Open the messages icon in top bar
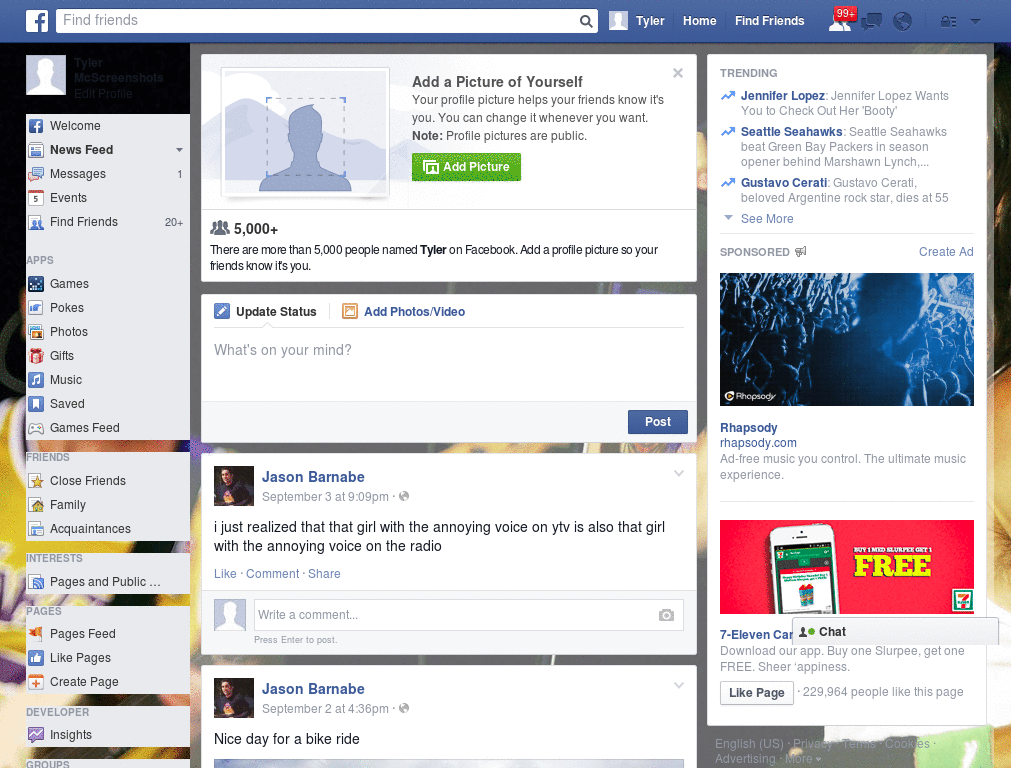The image size is (1024, 768). pyautogui.click(x=871, y=22)
